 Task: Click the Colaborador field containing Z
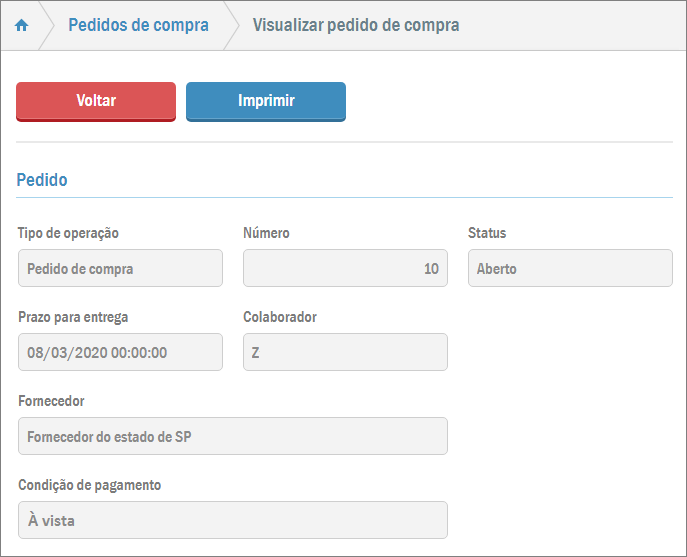click(345, 352)
